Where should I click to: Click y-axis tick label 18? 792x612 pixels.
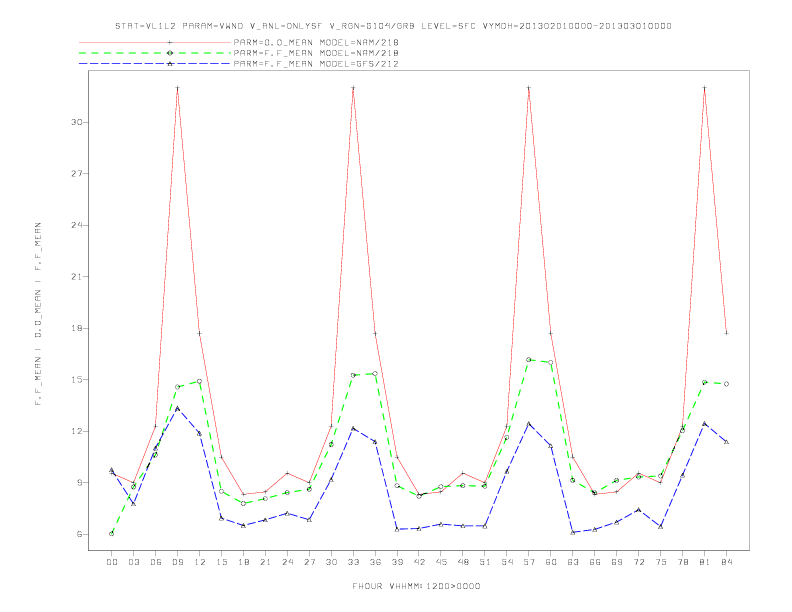[77, 328]
